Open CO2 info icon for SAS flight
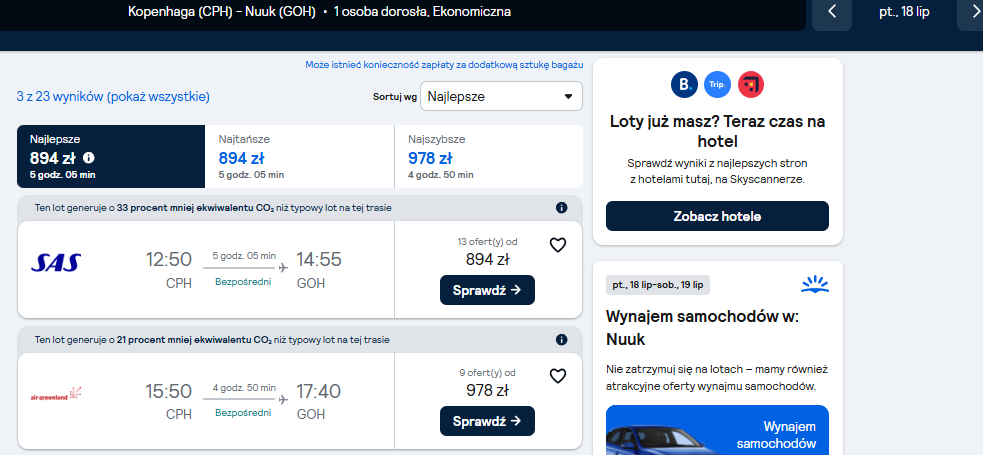Image resolution: width=983 pixels, height=455 pixels. [561, 207]
